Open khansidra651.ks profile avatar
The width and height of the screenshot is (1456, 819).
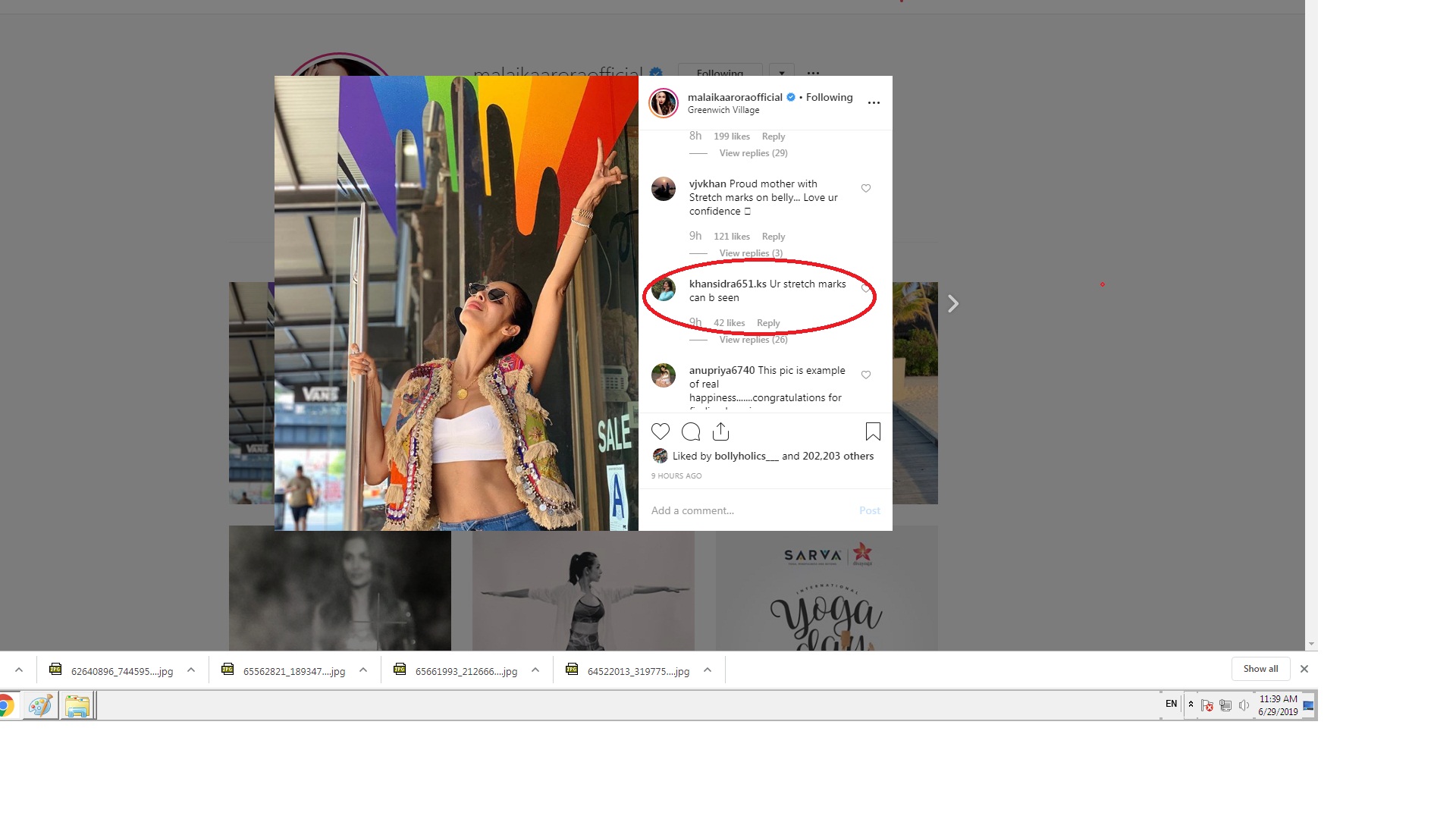[664, 289]
